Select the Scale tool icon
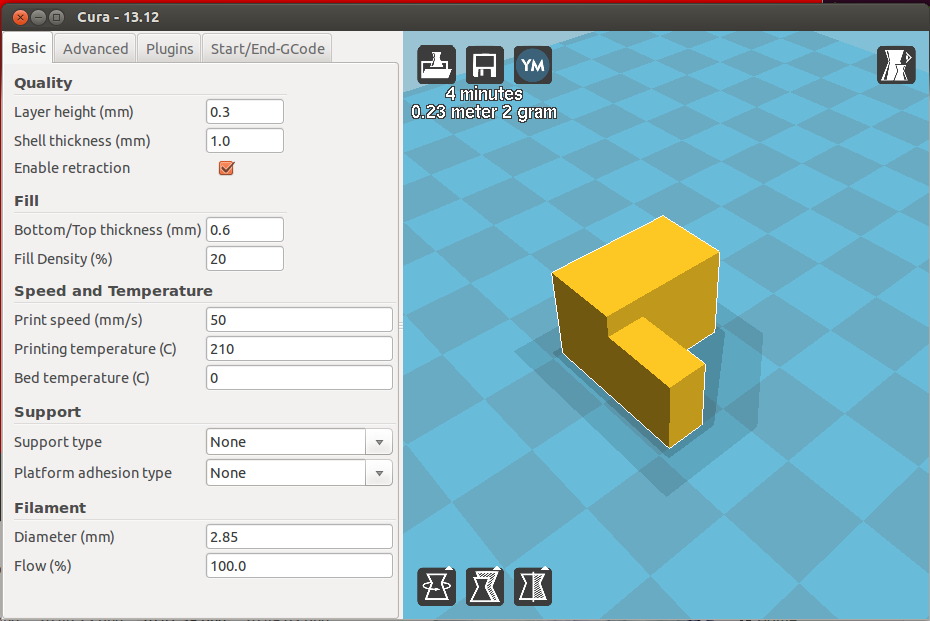 (x=485, y=586)
